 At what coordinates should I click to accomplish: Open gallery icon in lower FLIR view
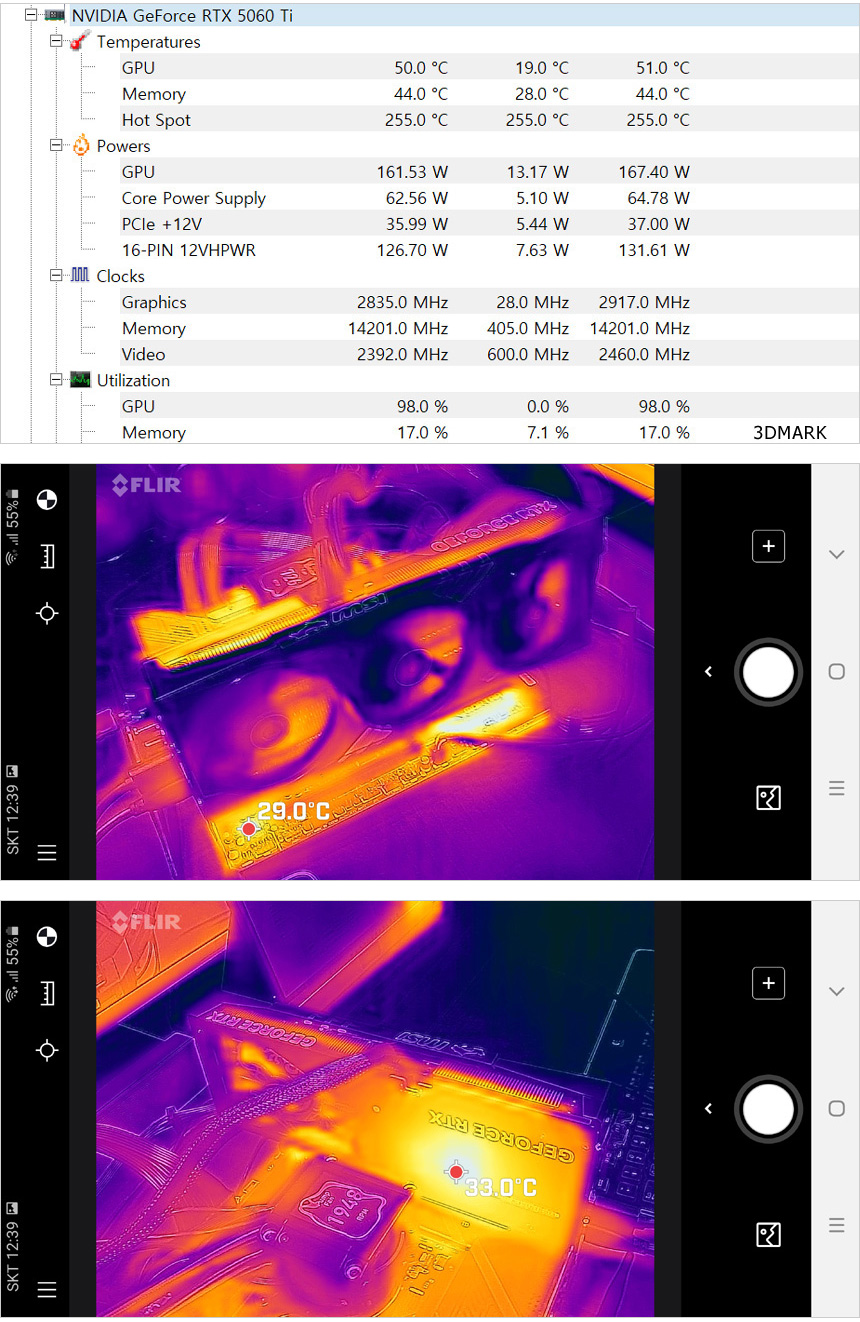768,1234
